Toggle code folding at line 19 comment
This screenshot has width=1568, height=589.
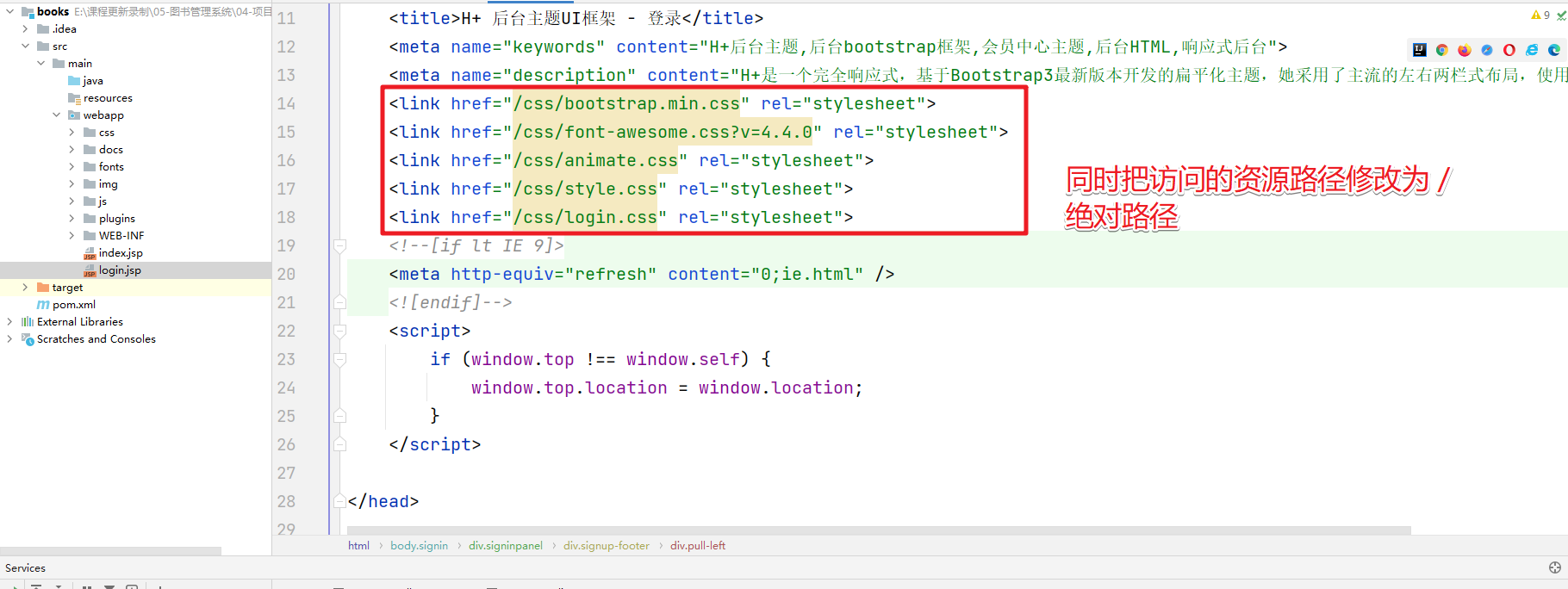[340, 246]
